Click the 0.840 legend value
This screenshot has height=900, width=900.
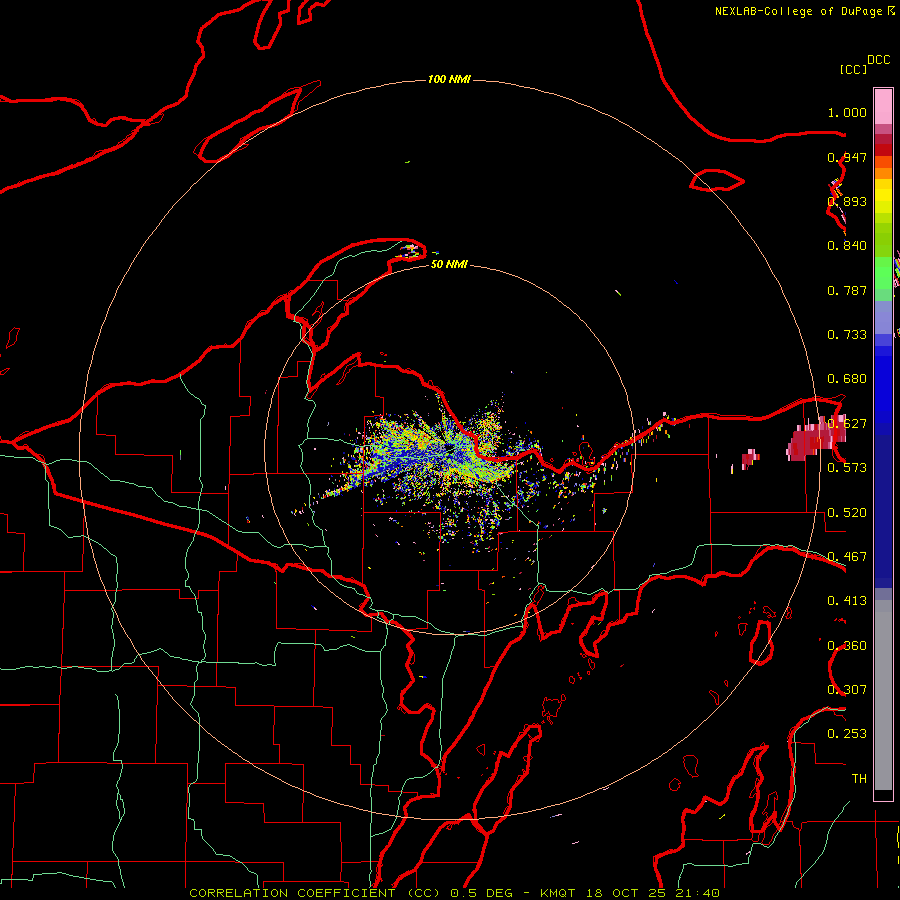[x=847, y=246]
